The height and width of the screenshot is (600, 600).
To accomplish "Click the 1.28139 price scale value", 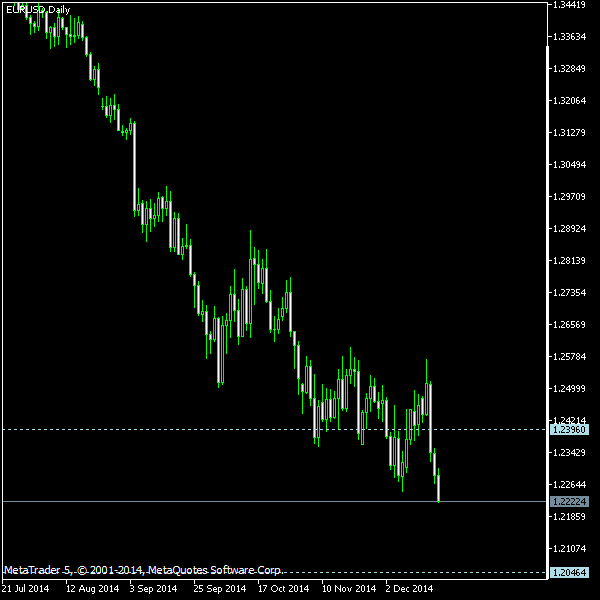I will 569,261.
